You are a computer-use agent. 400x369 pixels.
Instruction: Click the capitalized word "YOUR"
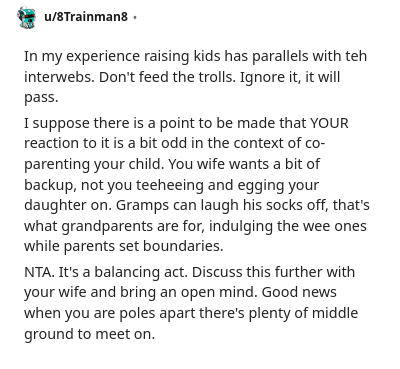[x=329, y=123]
